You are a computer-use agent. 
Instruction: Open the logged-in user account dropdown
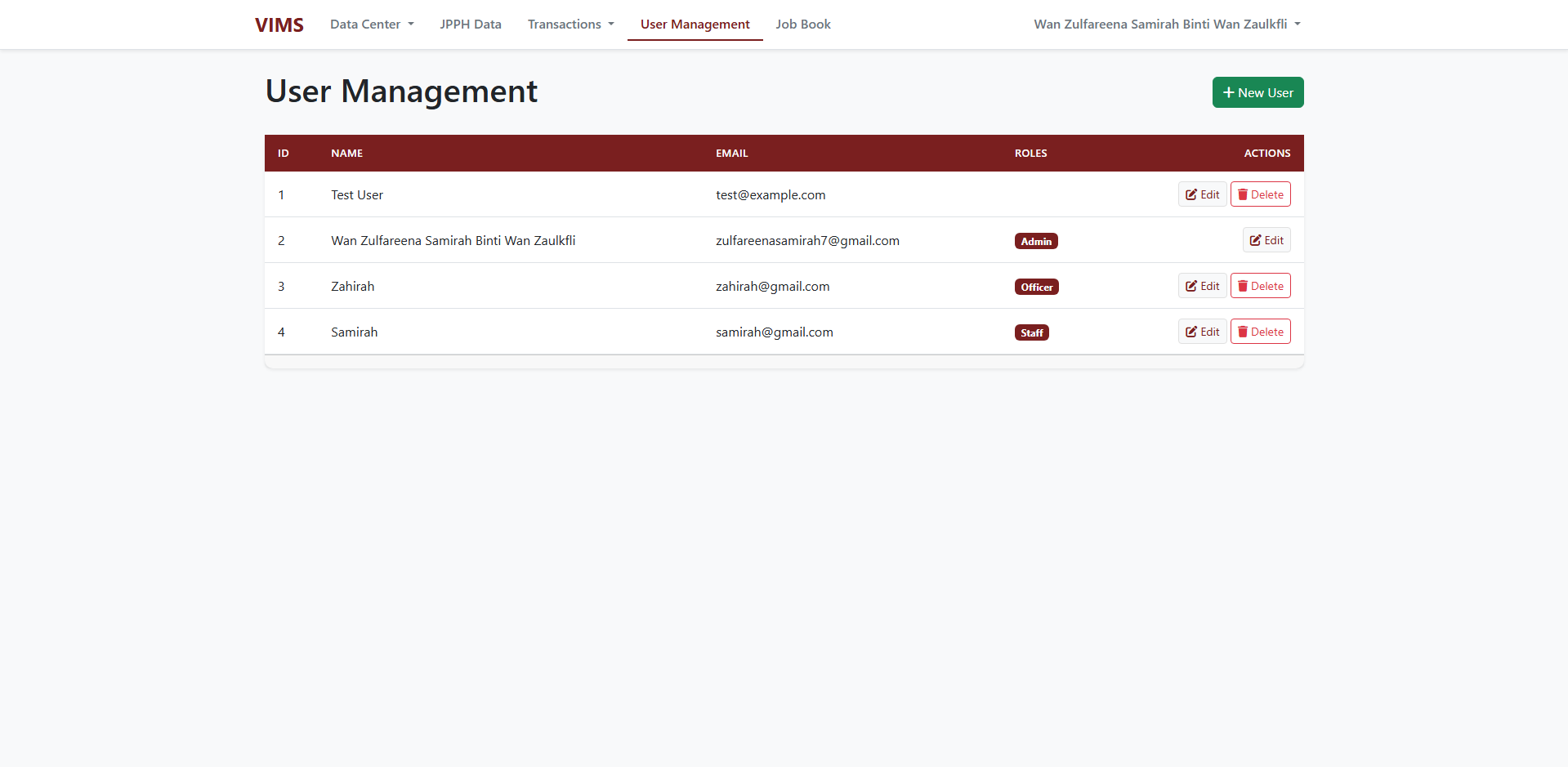pos(1166,25)
